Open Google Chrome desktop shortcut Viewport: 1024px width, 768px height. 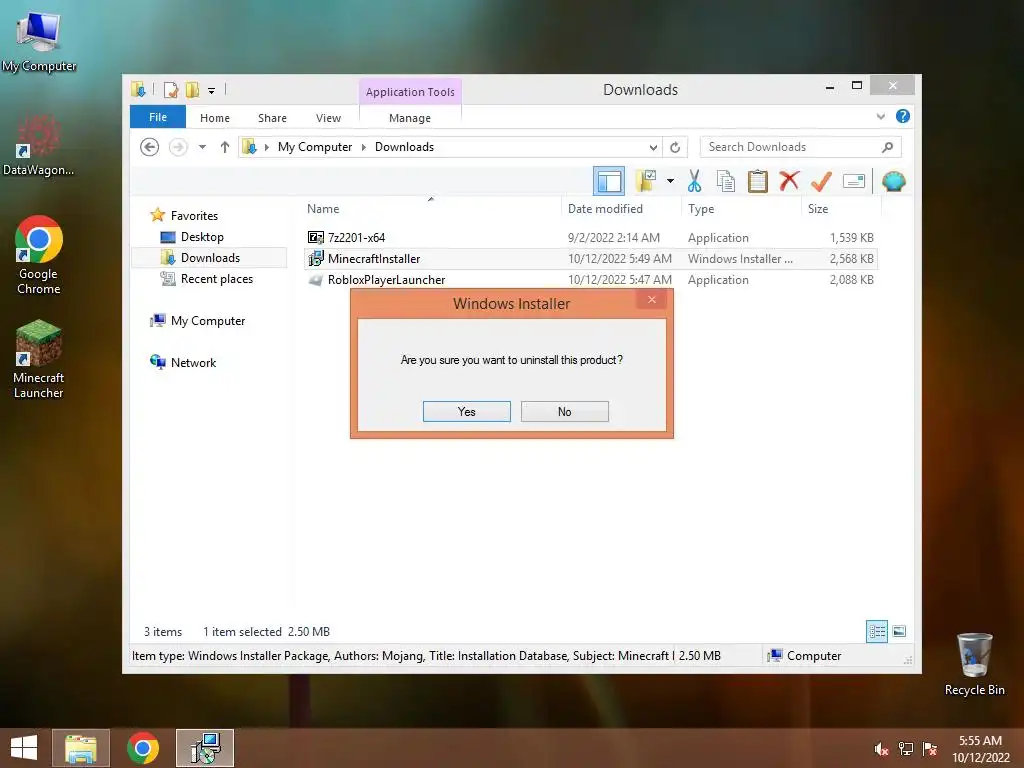(x=39, y=255)
